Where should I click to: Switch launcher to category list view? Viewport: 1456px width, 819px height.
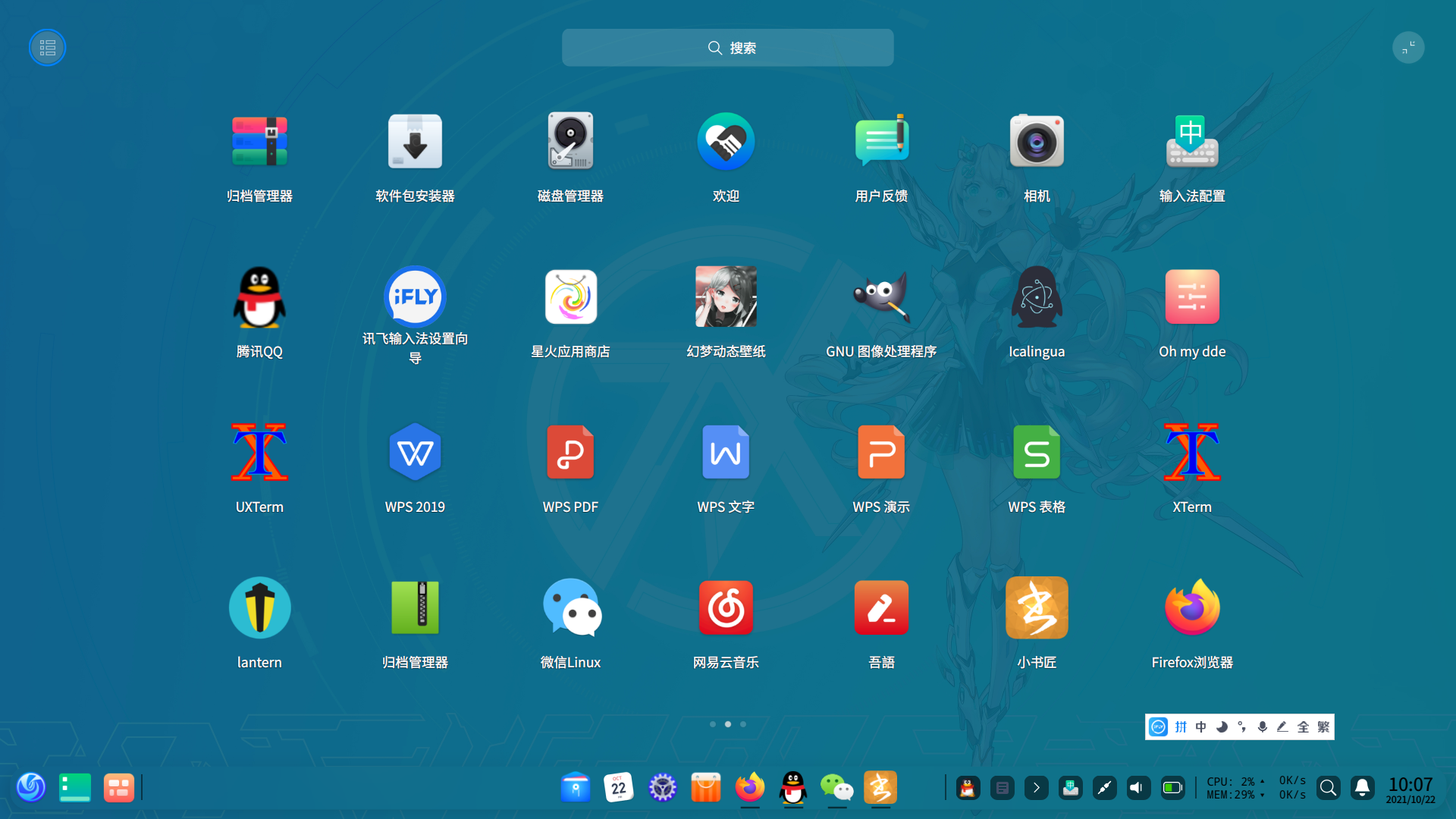click(48, 48)
